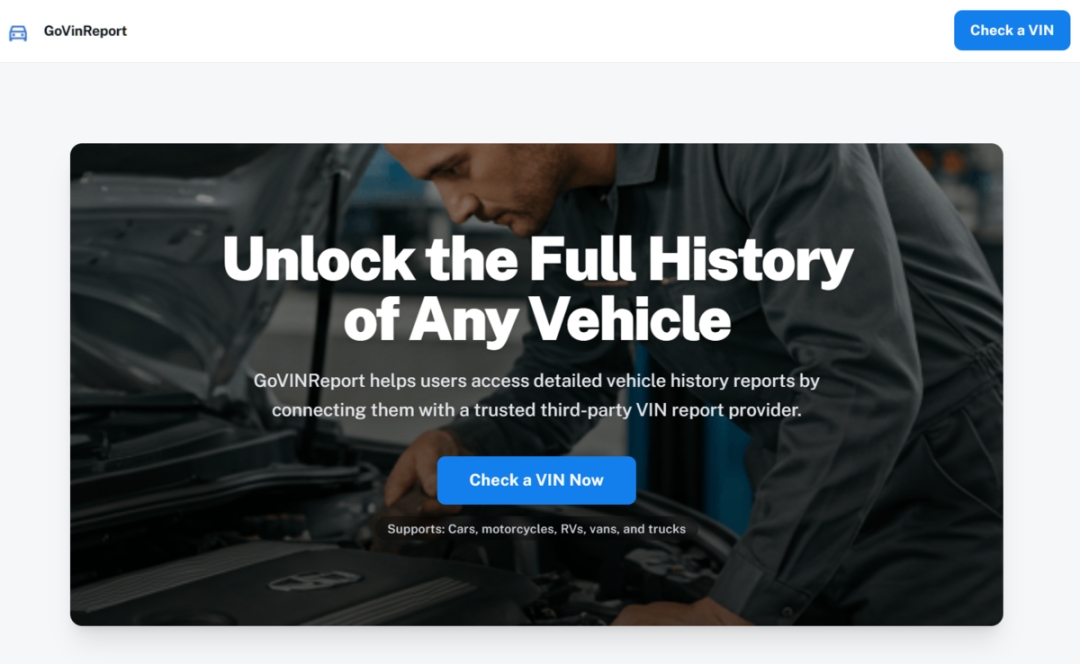Click the gray page background above hero
Image resolution: width=1080 pixels, height=664 pixels.
pyautogui.click(x=537, y=103)
